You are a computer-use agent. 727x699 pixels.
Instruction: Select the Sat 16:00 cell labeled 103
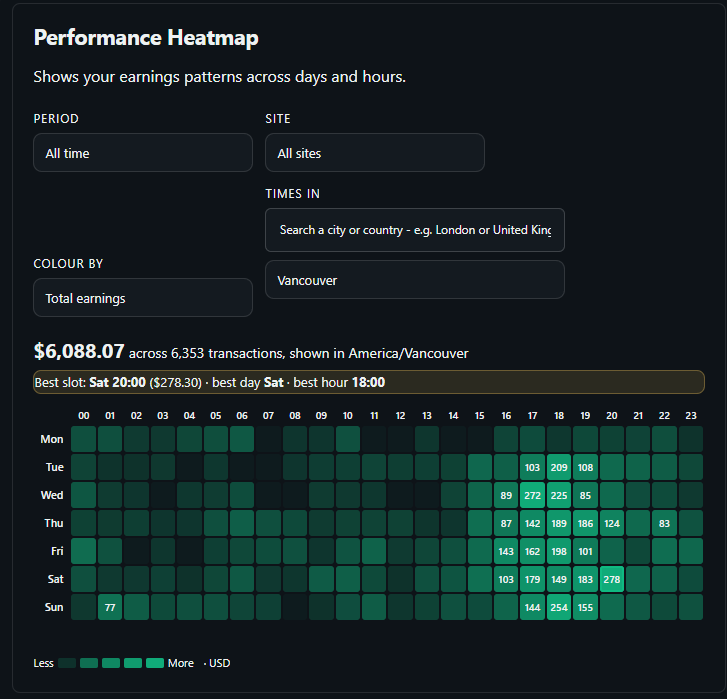coord(506,579)
